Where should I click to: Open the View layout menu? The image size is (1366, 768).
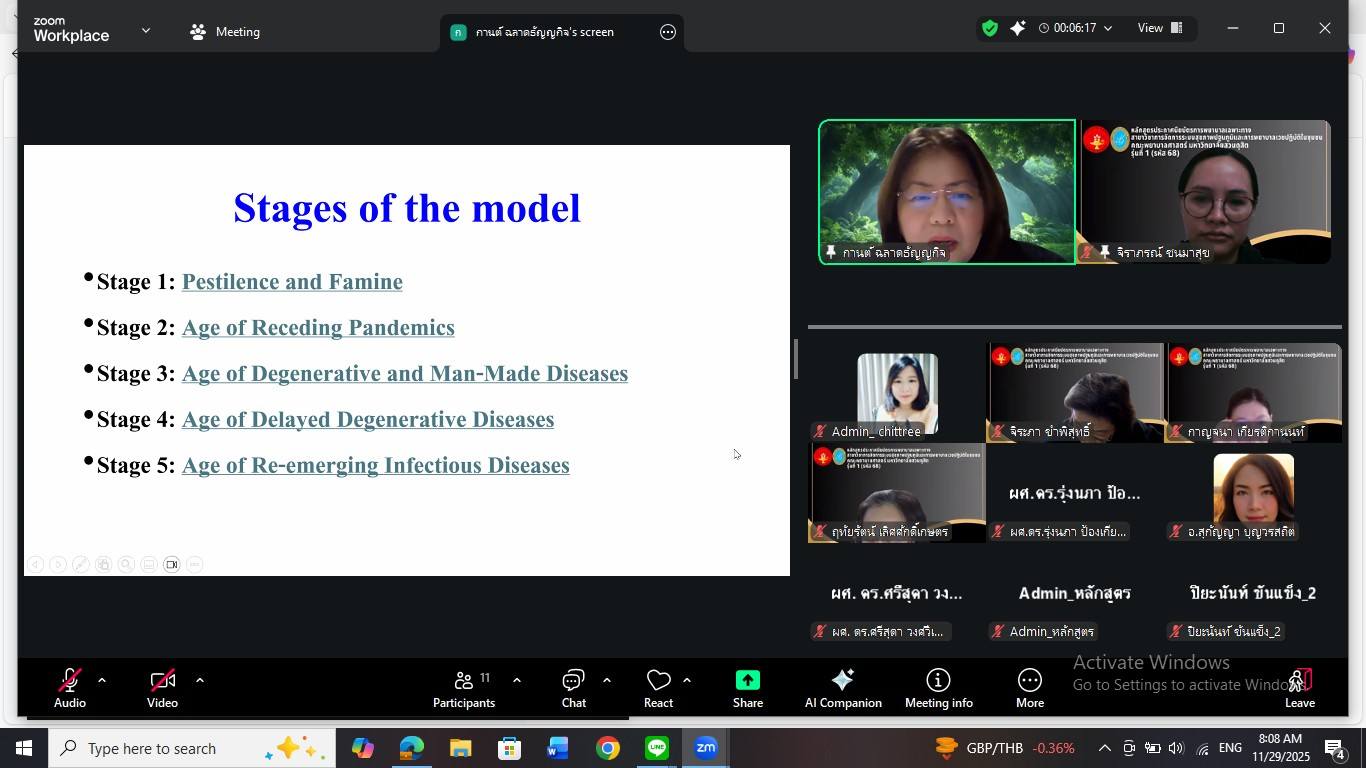click(x=1160, y=29)
